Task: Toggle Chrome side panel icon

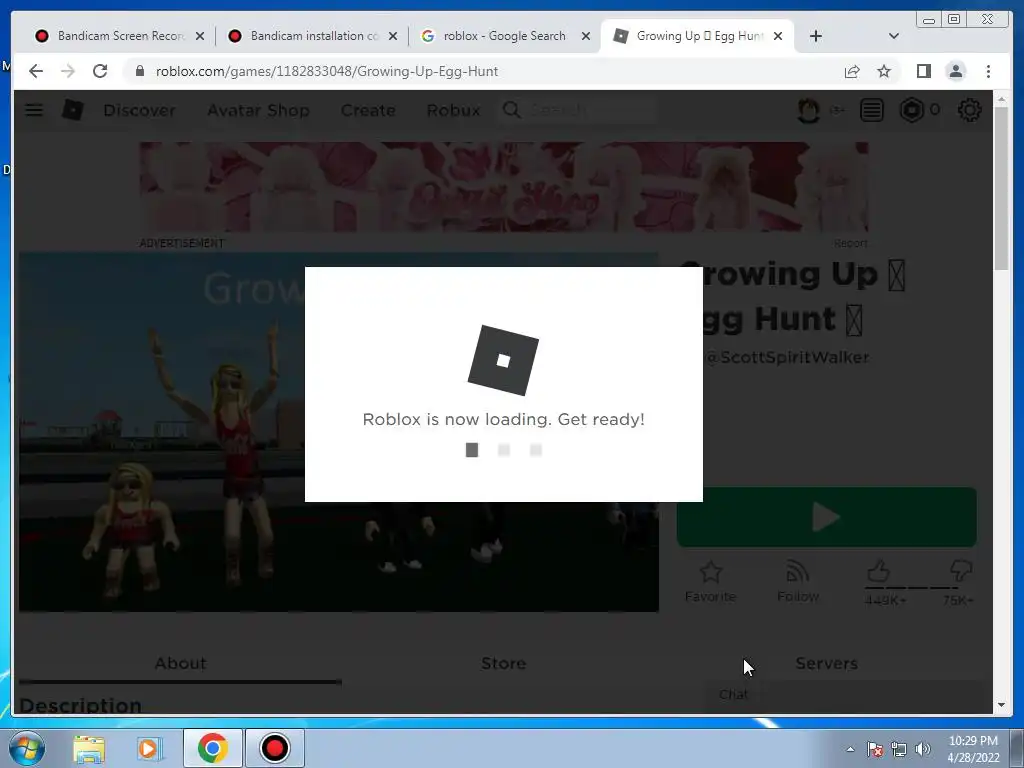Action: pyautogui.click(x=923, y=71)
